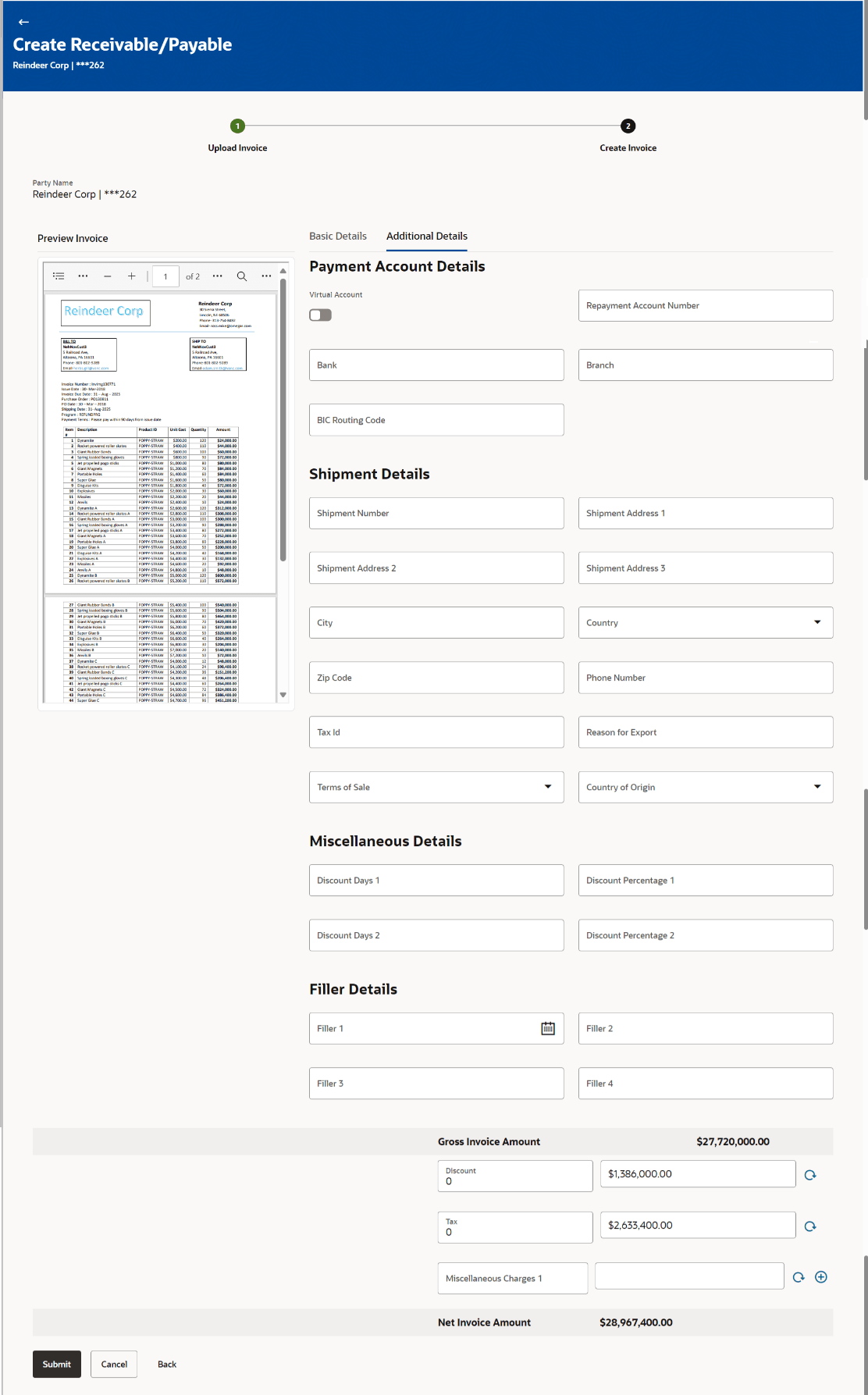Open the ellipsis menu next to list icon

83,276
